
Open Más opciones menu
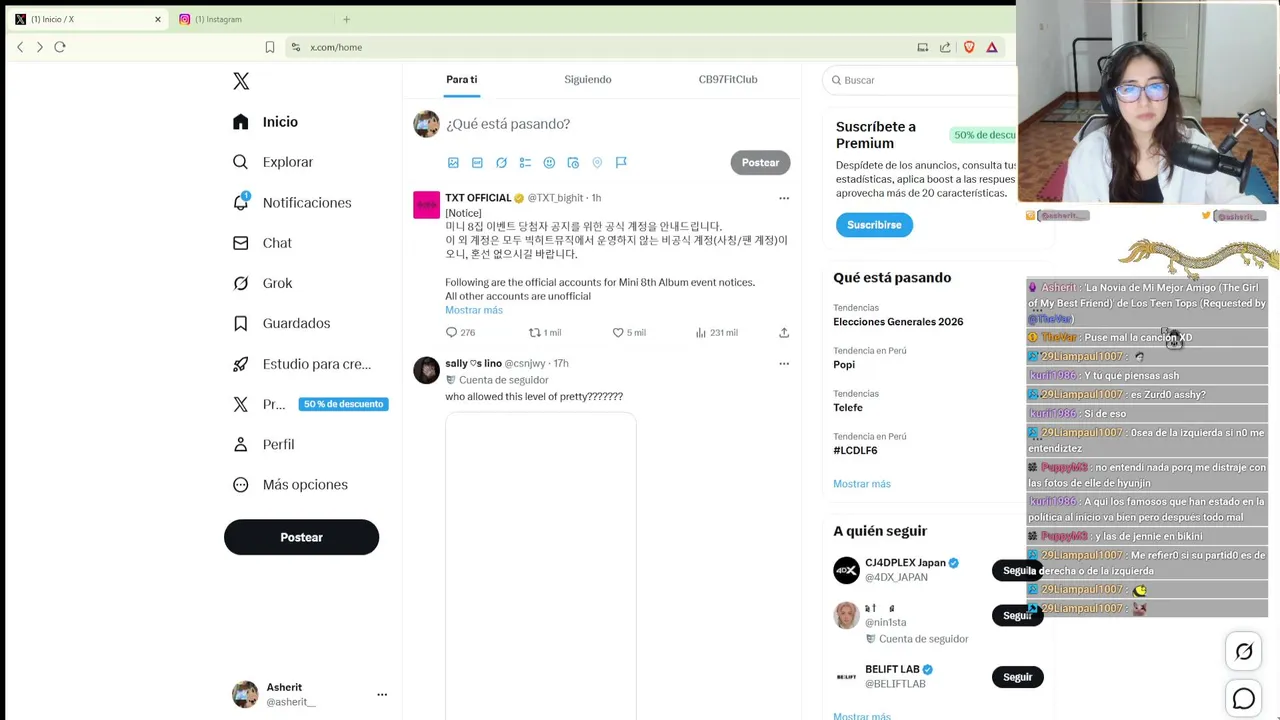pyautogui.click(x=290, y=485)
